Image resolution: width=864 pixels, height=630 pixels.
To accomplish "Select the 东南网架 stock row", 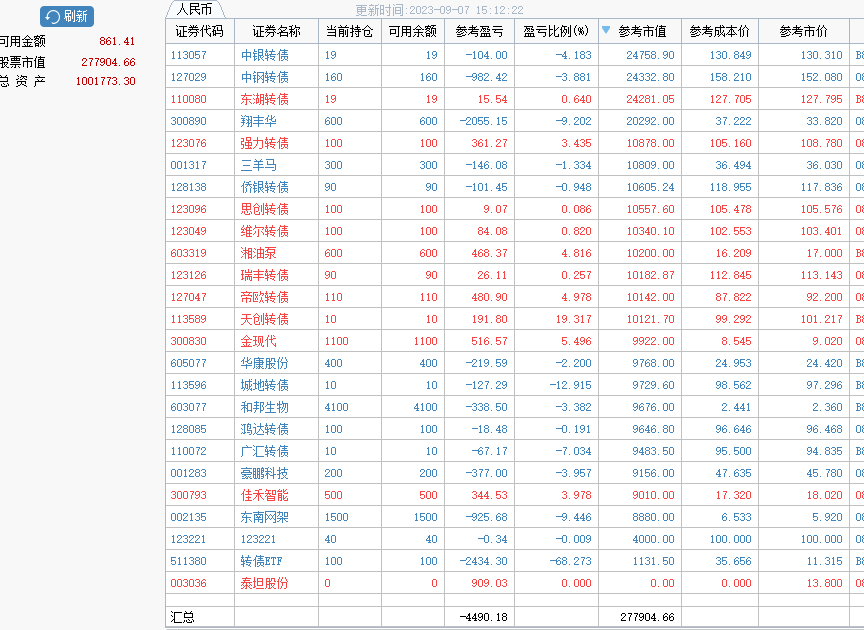I will [515, 518].
